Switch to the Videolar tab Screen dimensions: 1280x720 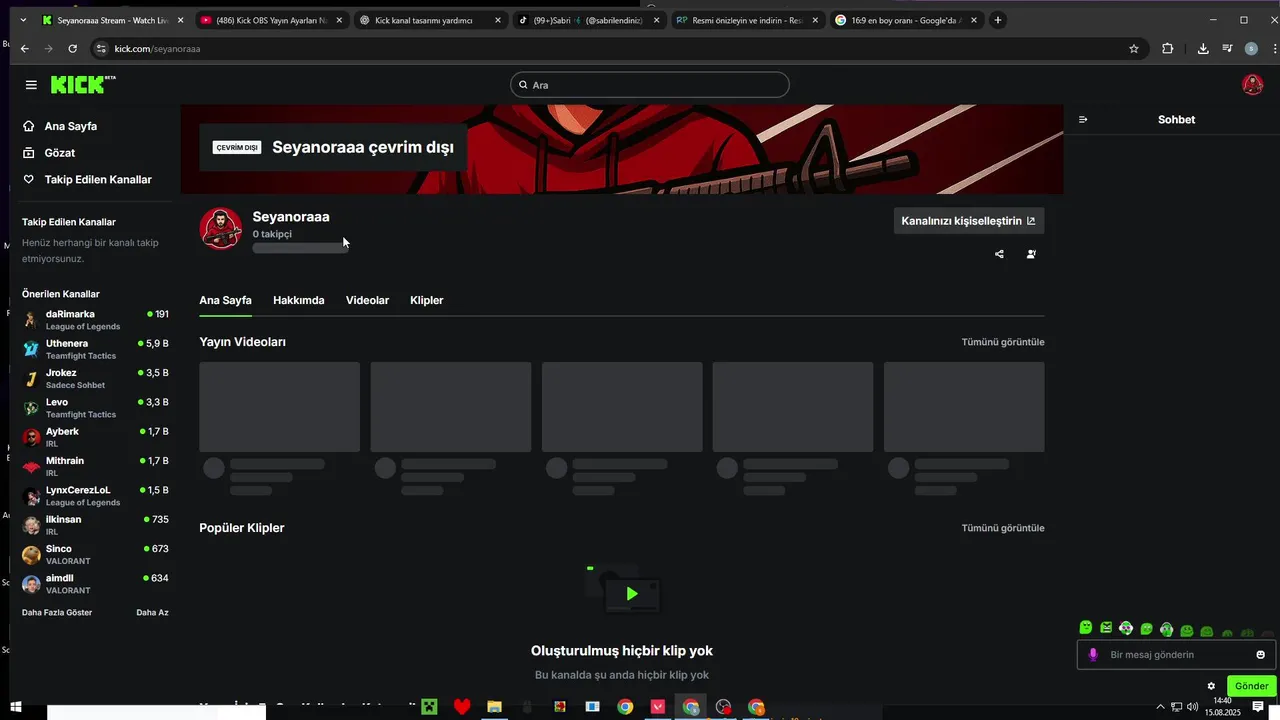pyautogui.click(x=367, y=300)
